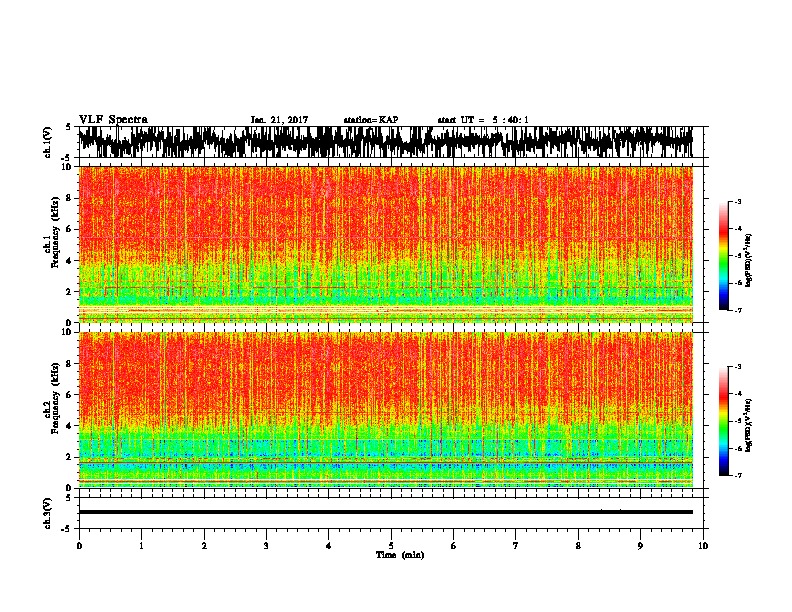Click the log(PSD) label beside ch.1 color bar

[x=748, y=260]
